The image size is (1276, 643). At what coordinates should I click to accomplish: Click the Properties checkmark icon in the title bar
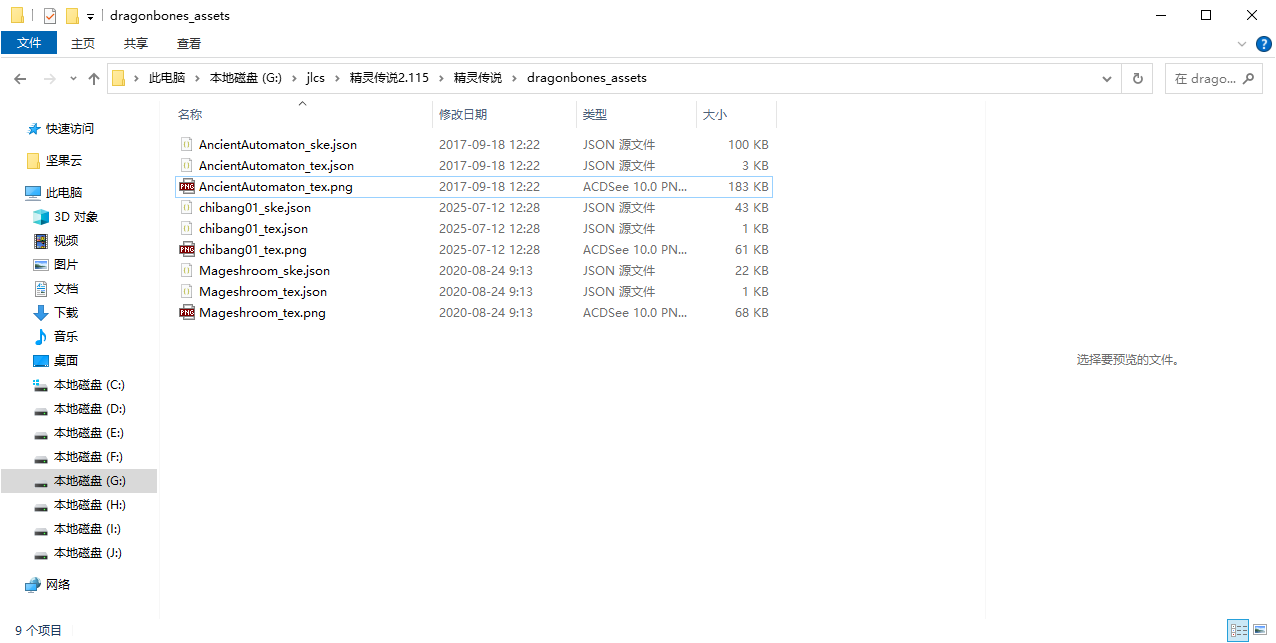coord(50,15)
